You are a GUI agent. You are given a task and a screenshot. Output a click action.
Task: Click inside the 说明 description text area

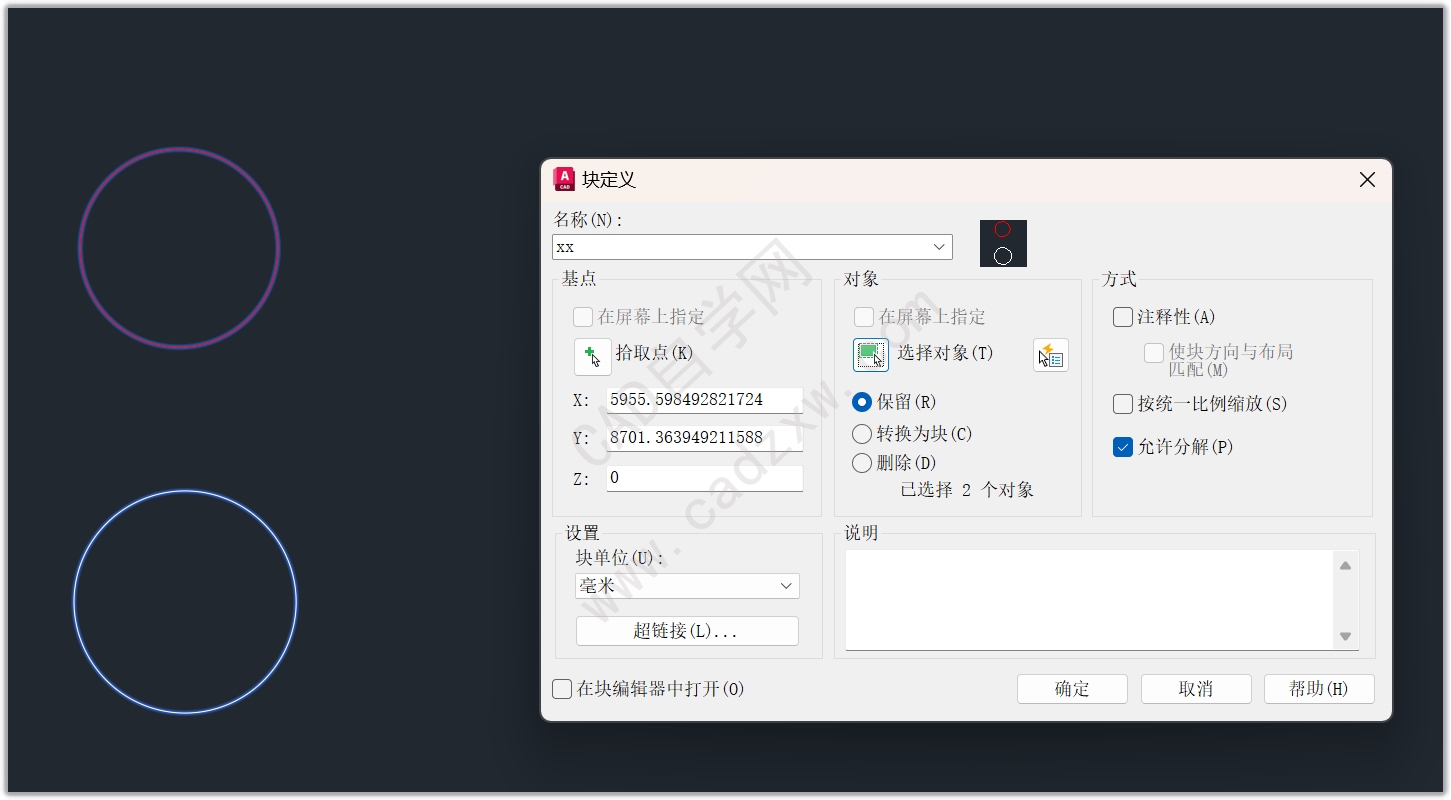pos(1089,600)
